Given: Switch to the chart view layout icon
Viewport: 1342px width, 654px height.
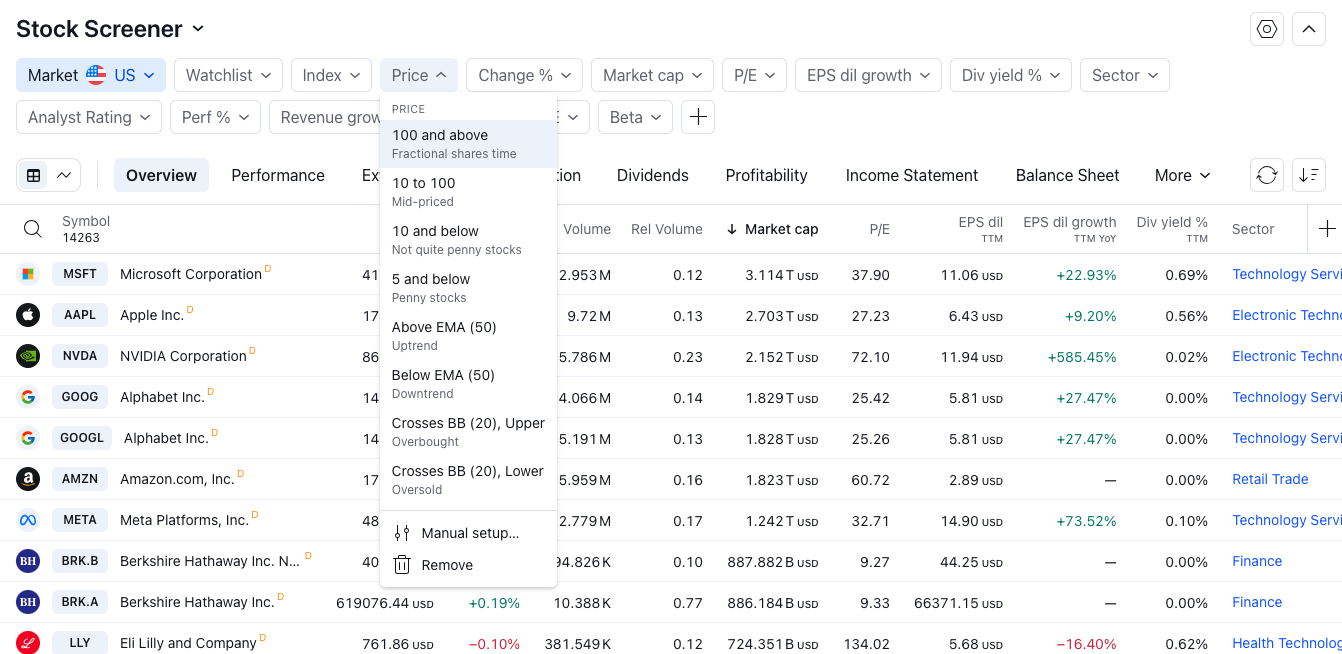Looking at the screenshot, I should 64,175.
